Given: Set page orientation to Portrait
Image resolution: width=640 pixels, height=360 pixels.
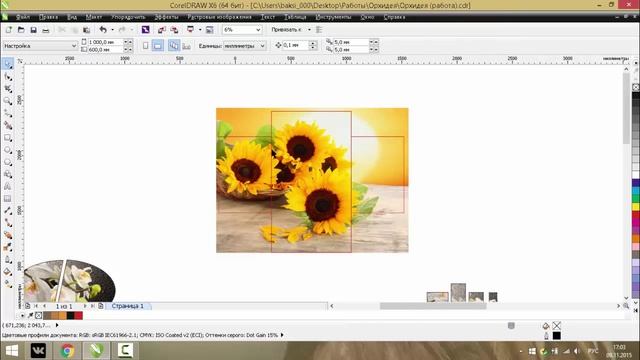Looking at the screenshot, I should coord(145,46).
